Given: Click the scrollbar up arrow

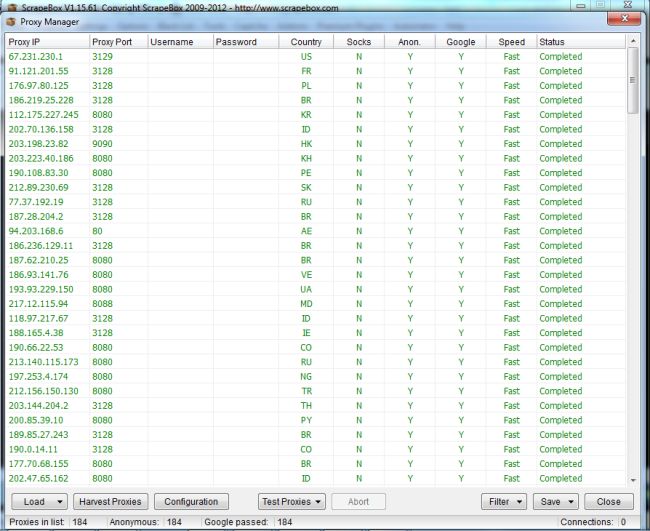Looking at the screenshot, I should (633, 41).
